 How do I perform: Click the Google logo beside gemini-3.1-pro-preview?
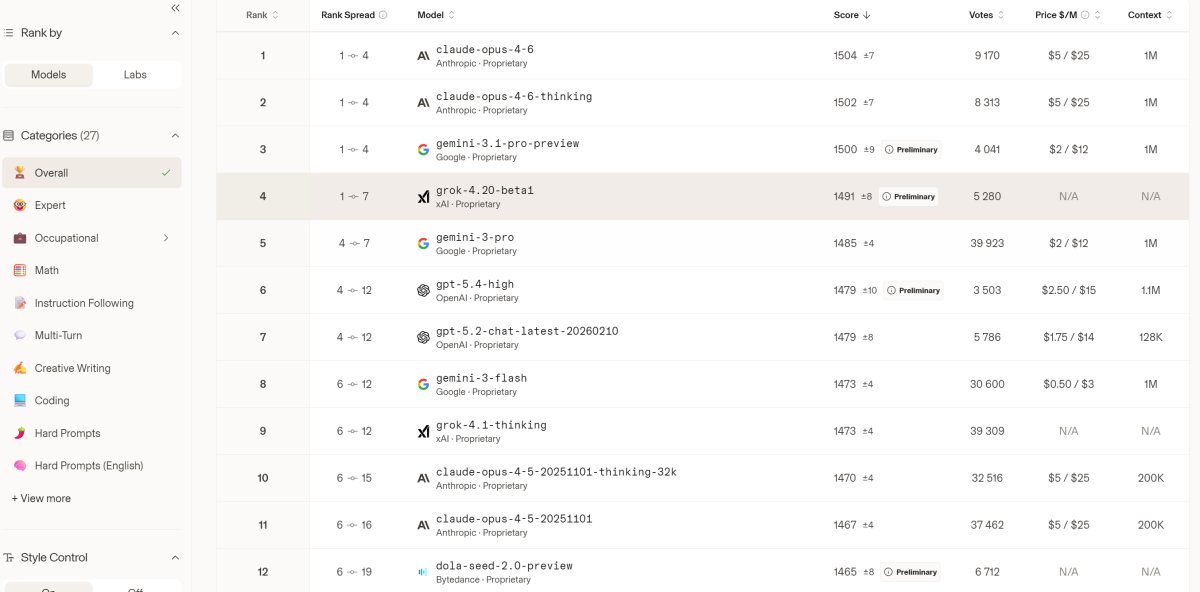pos(423,150)
